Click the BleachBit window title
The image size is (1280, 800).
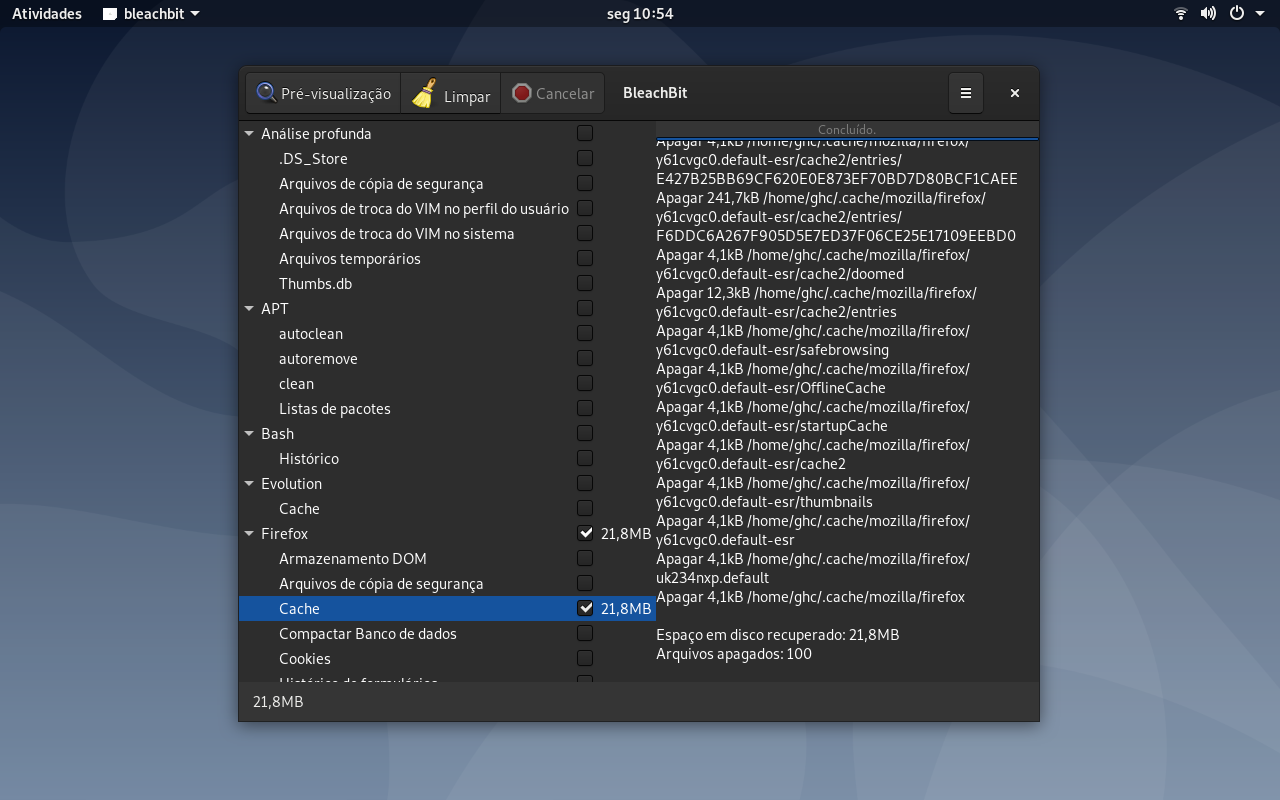(655, 93)
